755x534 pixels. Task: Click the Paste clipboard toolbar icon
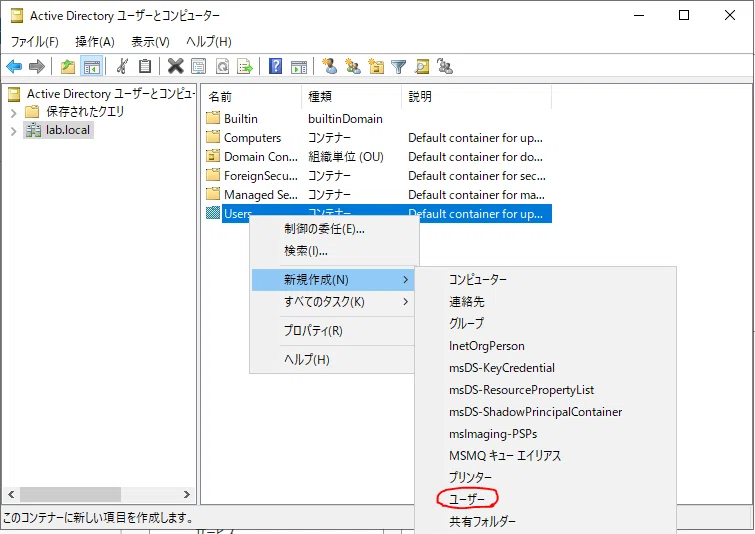click(144, 66)
